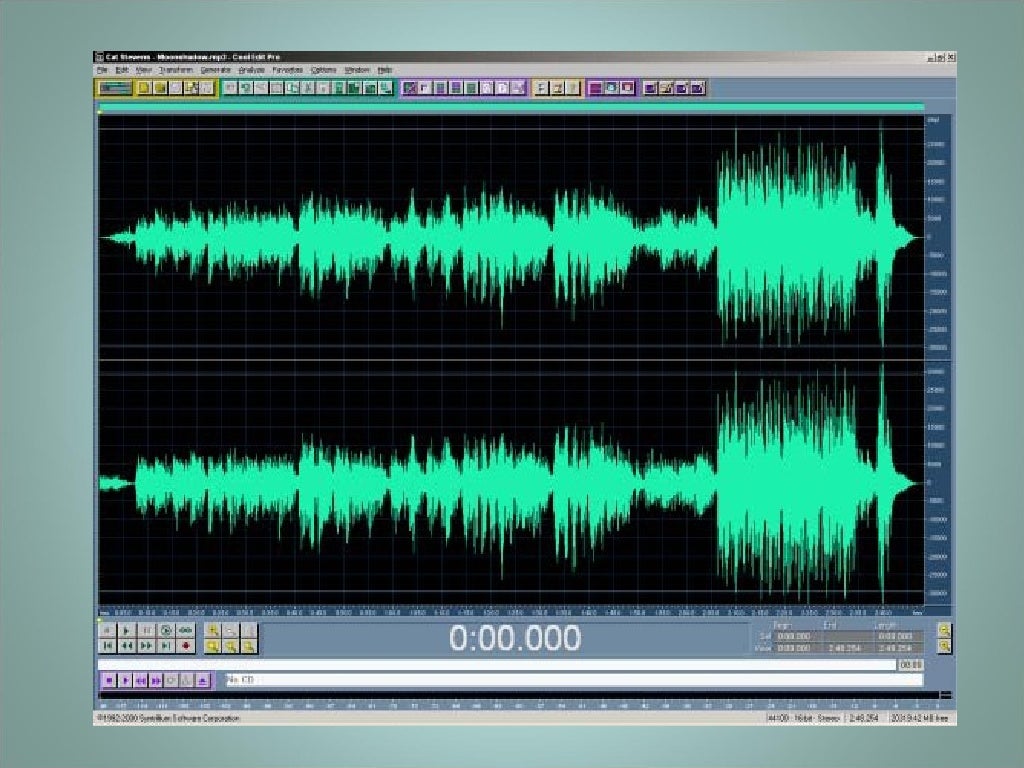Click the red Record button
Image resolution: width=1024 pixels, height=768 pixels.
click(x=186, y=646)
